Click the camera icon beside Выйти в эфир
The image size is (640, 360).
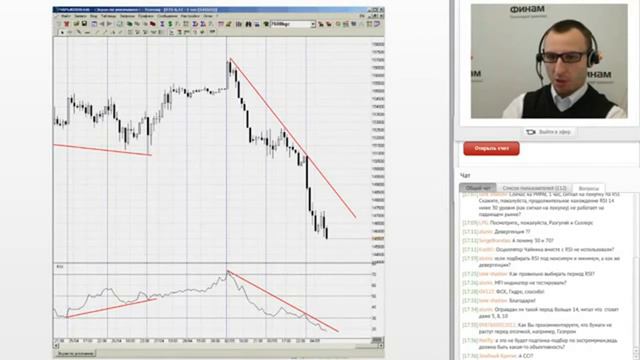(x=531, y=132)
